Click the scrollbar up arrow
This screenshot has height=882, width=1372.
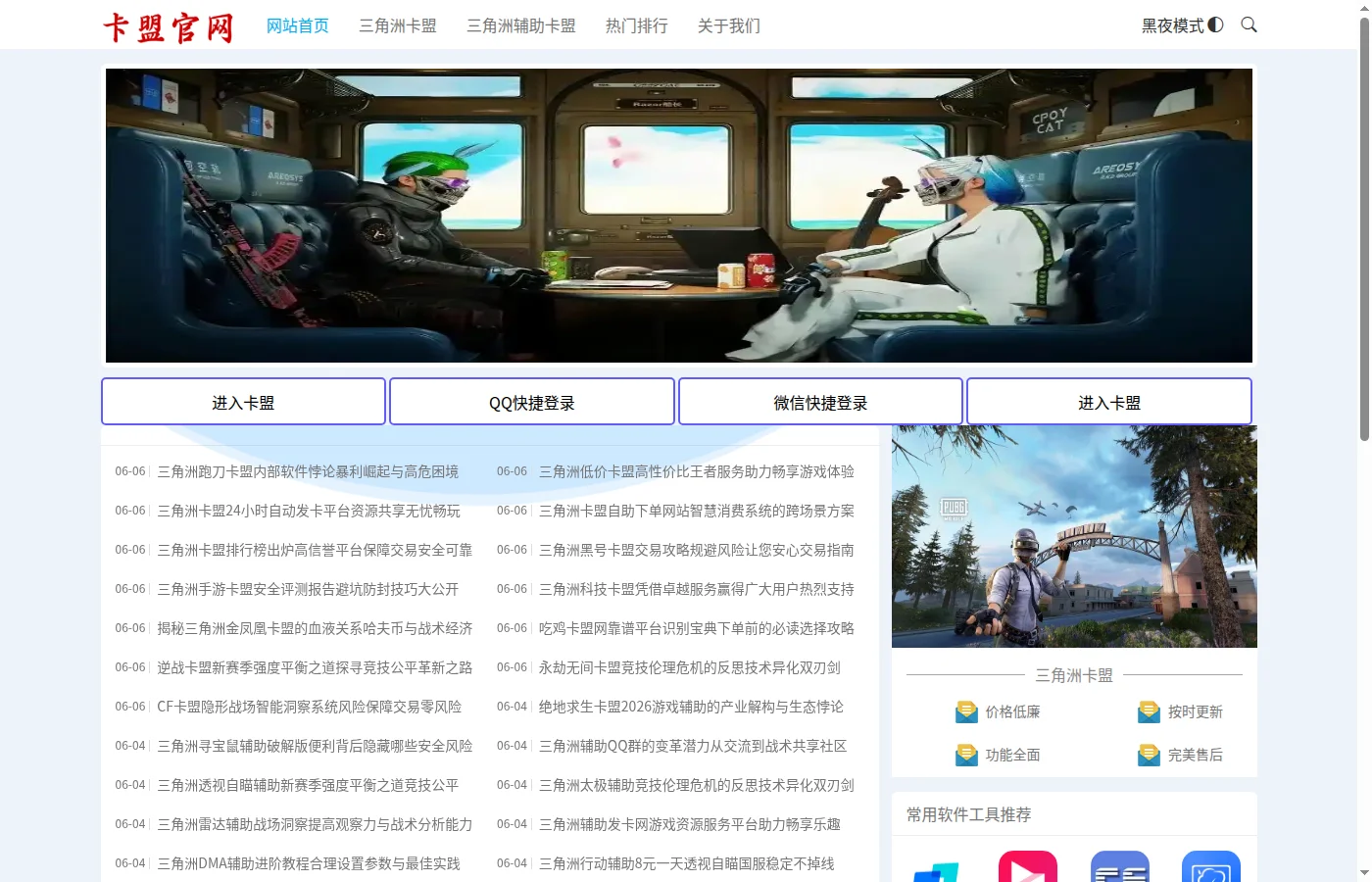pyautogui.click(x=1364, y=8)
